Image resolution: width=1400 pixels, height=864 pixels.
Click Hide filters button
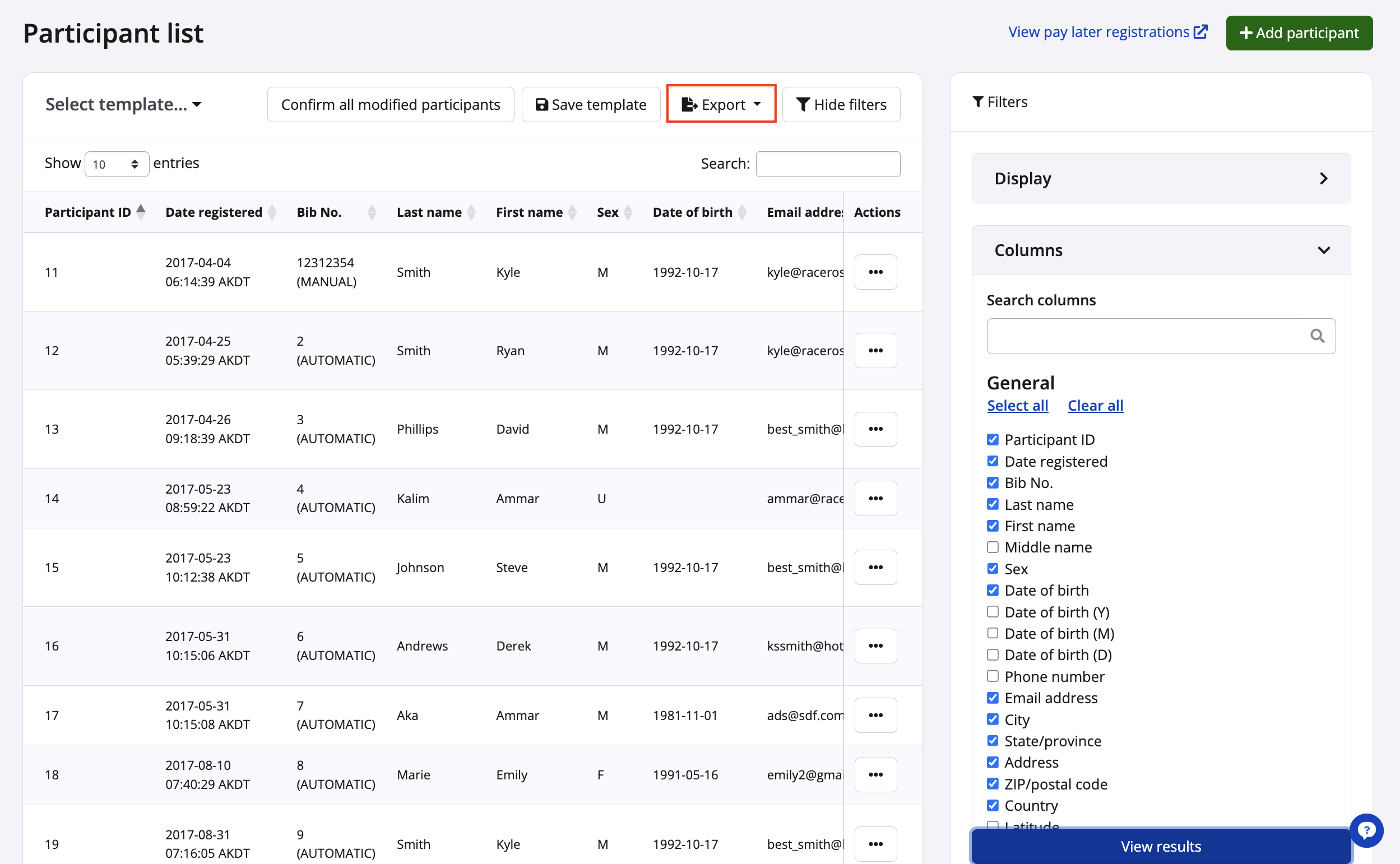841,105
